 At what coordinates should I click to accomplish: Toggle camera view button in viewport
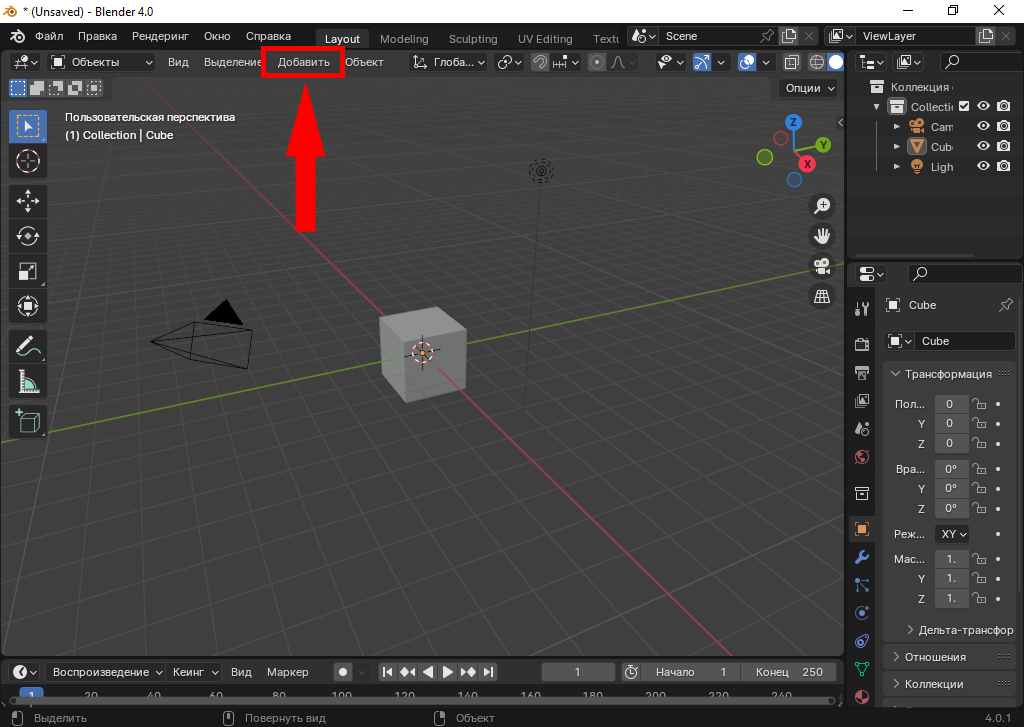coord(822,266)
